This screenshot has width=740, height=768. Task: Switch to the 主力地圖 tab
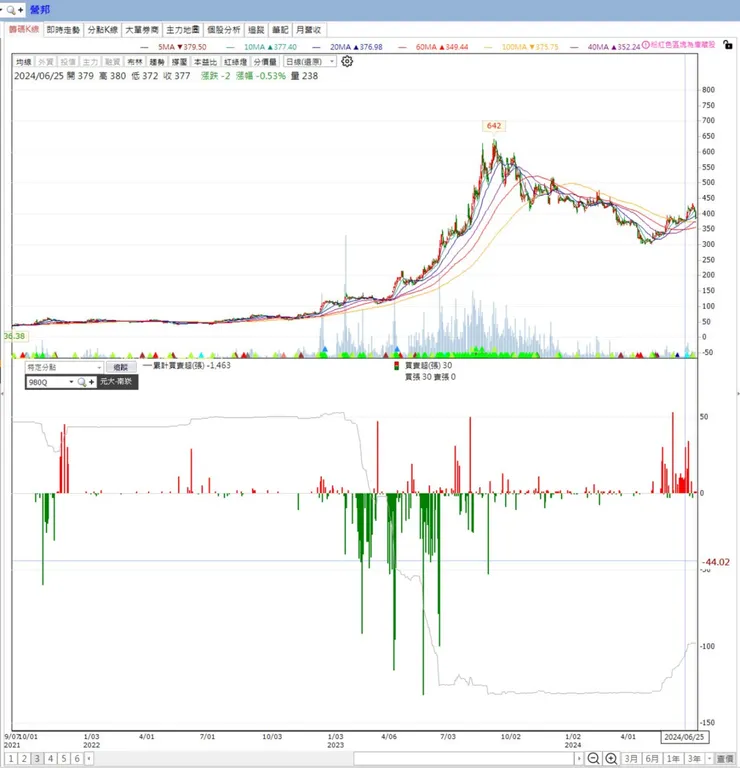(182, 29)
